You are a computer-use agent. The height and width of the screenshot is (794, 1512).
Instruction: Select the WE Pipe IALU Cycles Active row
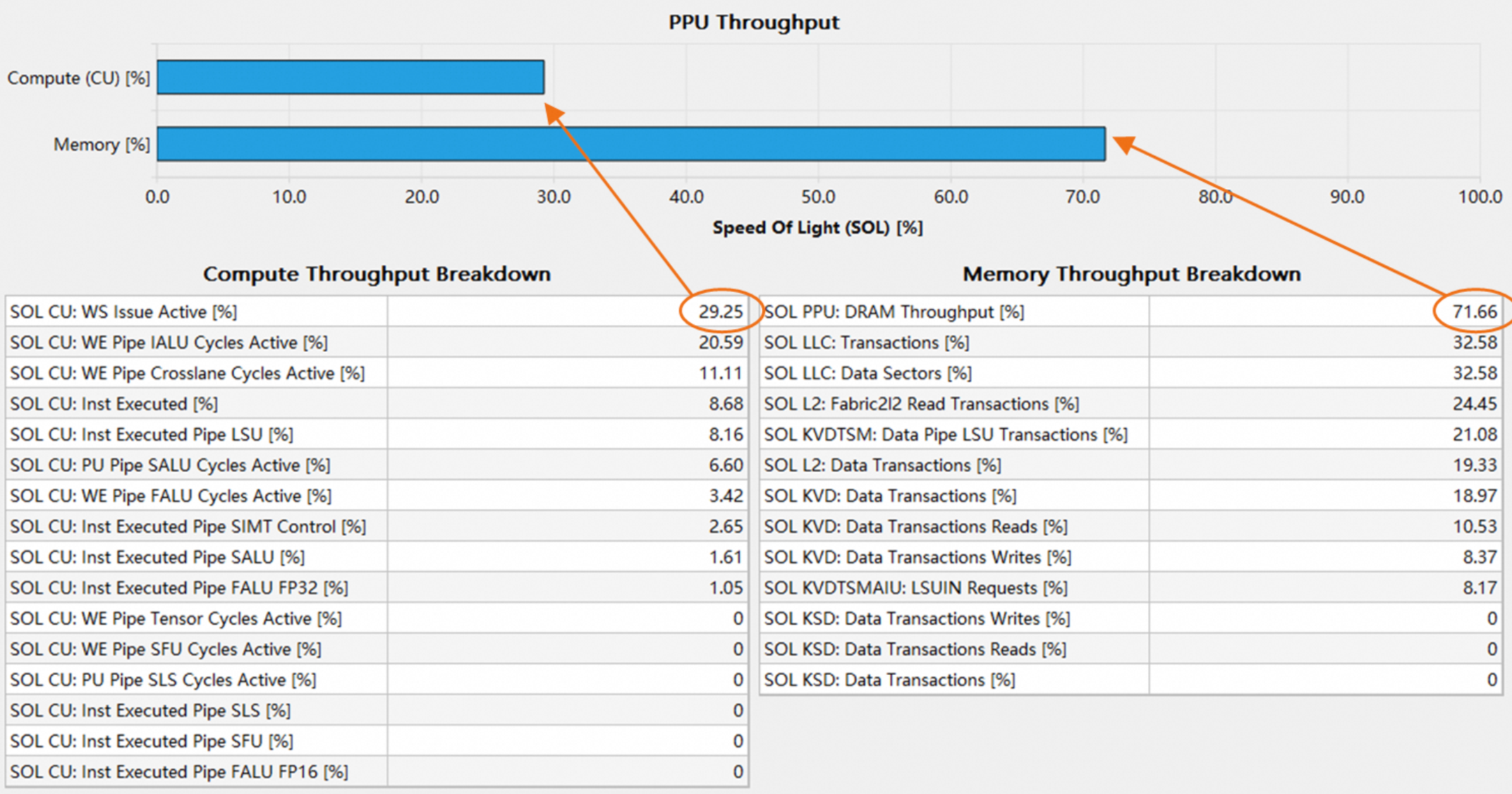169,343
